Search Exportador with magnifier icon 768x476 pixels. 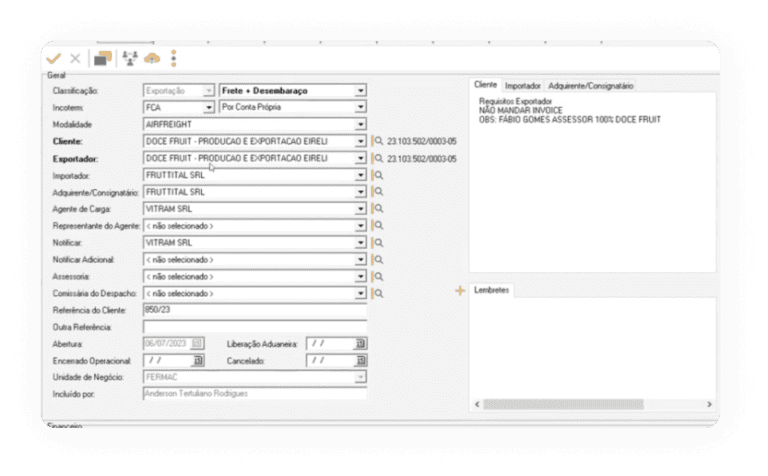pyautogui.click(x=378, y=159)
